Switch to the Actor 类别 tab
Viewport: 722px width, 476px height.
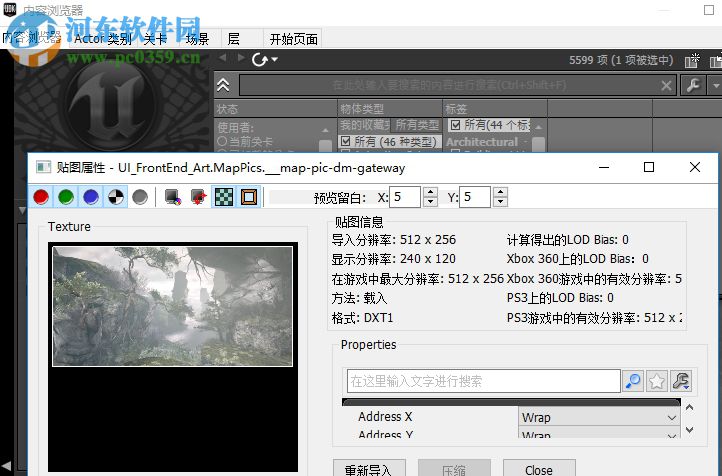tap(103, 39)
